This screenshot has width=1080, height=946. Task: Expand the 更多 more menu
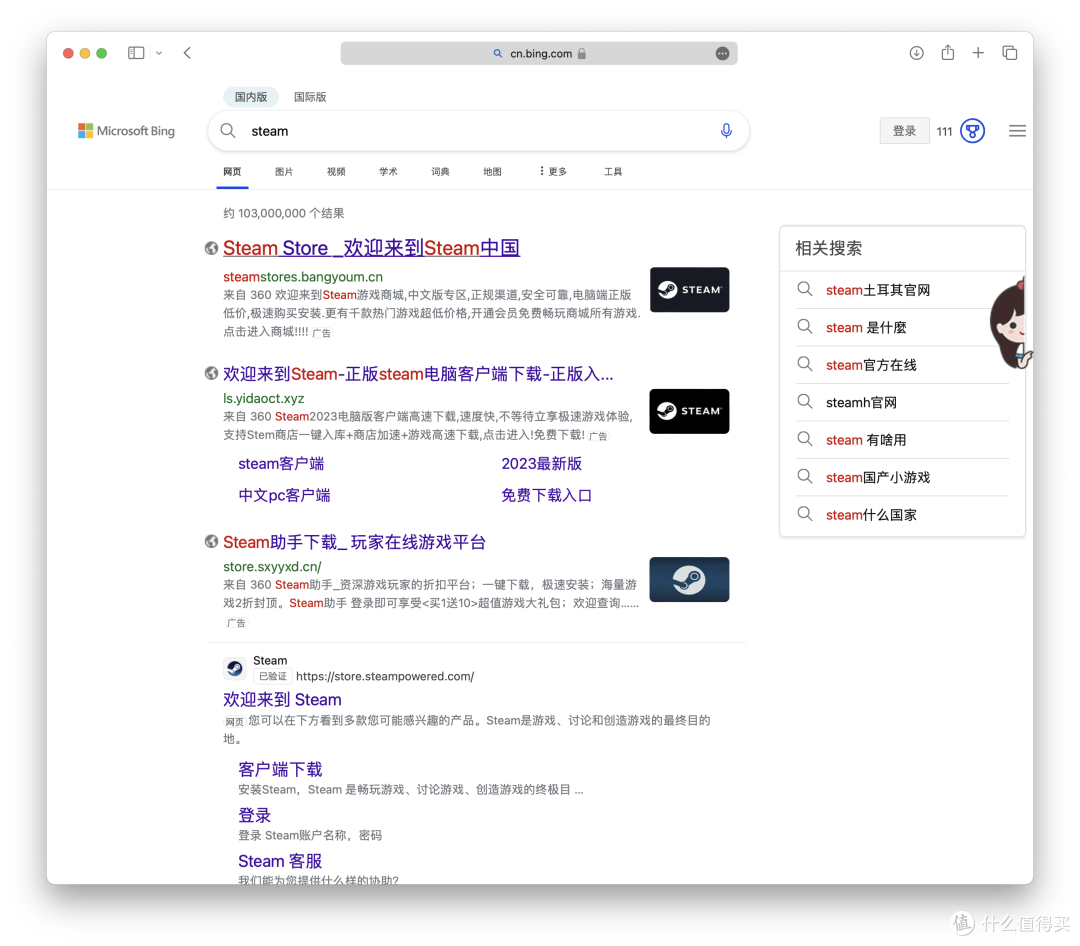click(x=553, y=172)
